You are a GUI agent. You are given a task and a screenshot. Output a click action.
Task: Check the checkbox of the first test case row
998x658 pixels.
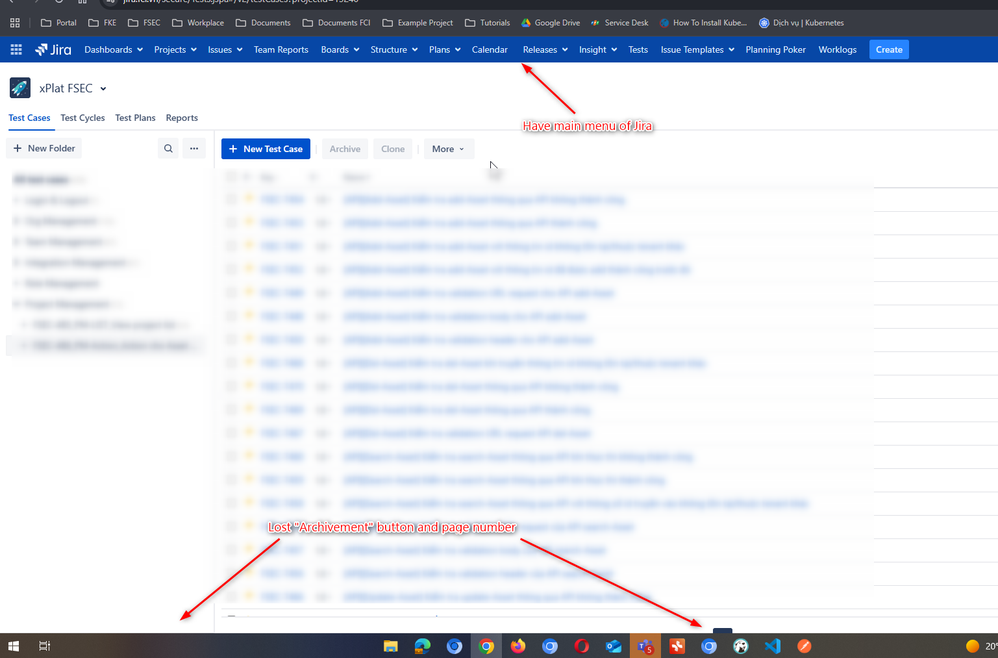tap(231, 200)
